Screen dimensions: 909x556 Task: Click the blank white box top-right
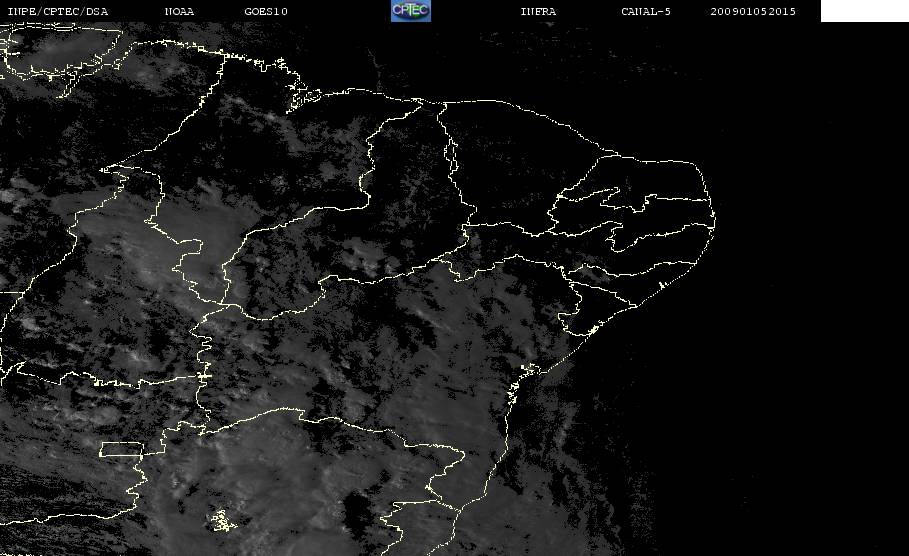864,10
